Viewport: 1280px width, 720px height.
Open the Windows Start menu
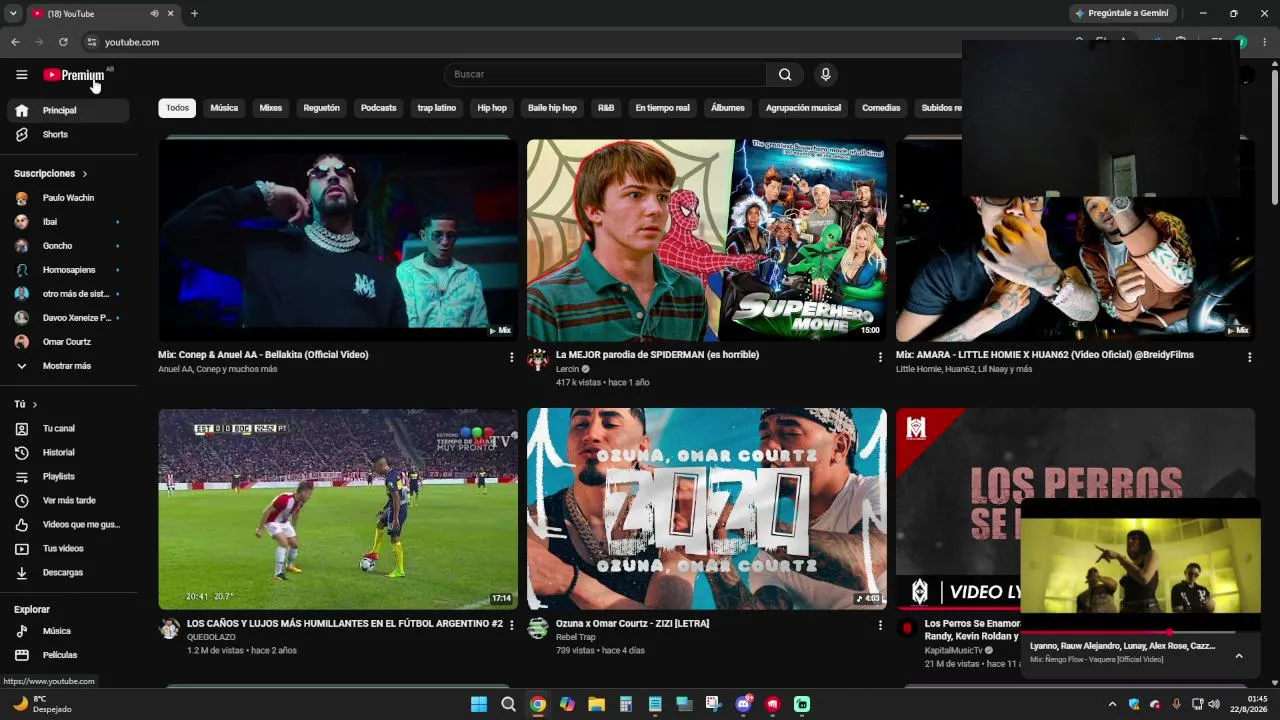pyautogui.click(x=479, y=704)
